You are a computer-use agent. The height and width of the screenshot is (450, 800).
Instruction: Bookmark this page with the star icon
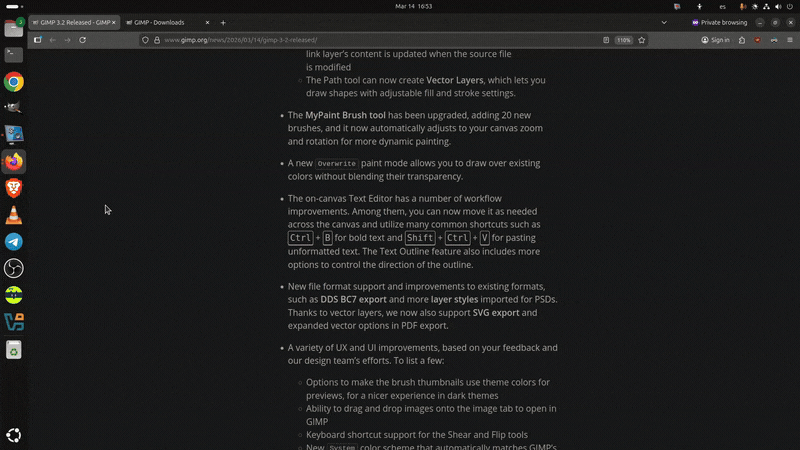(x=641, y=40)
